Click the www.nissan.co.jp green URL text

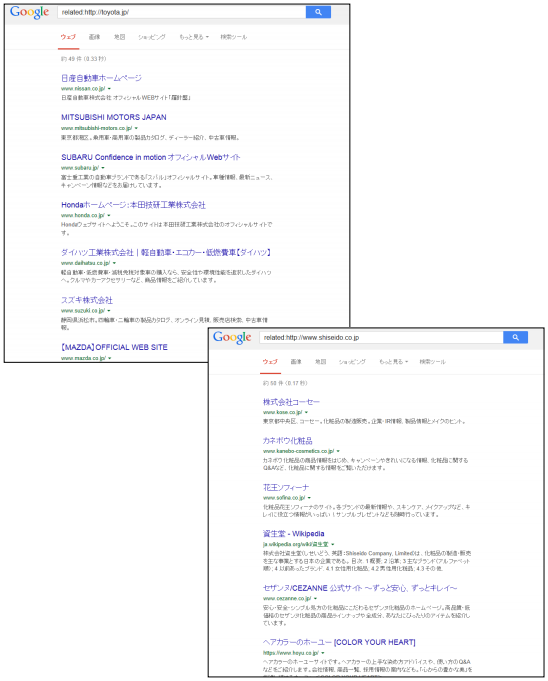coord(83,89)
